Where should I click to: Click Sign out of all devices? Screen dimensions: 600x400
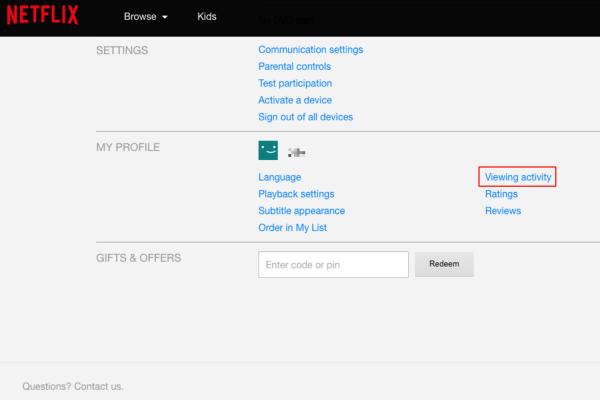click(x=305, y=118)
